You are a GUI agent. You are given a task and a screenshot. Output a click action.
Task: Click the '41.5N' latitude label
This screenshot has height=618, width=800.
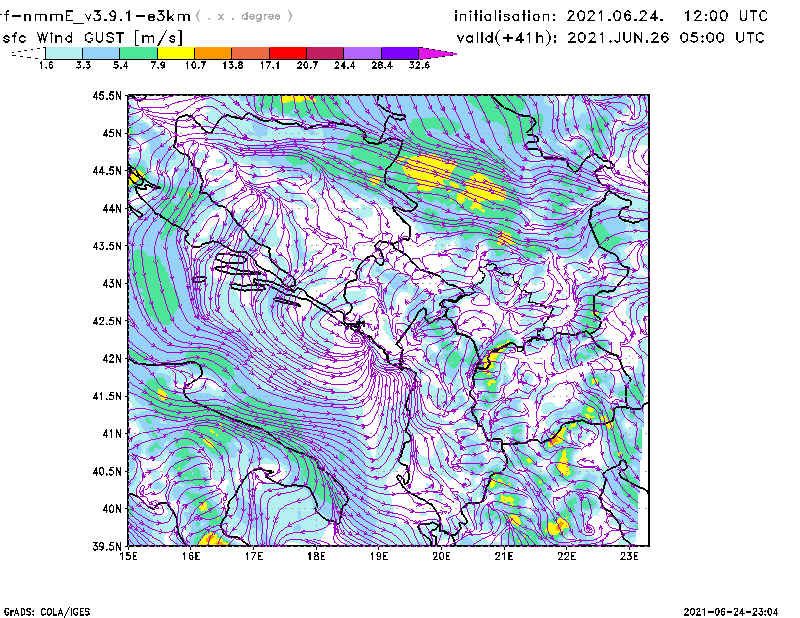[107, 396]
